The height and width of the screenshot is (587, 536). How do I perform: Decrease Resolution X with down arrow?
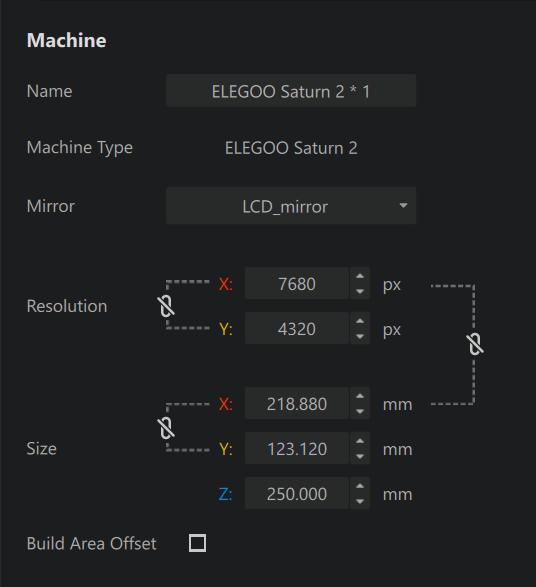click(x=360, y=291)
